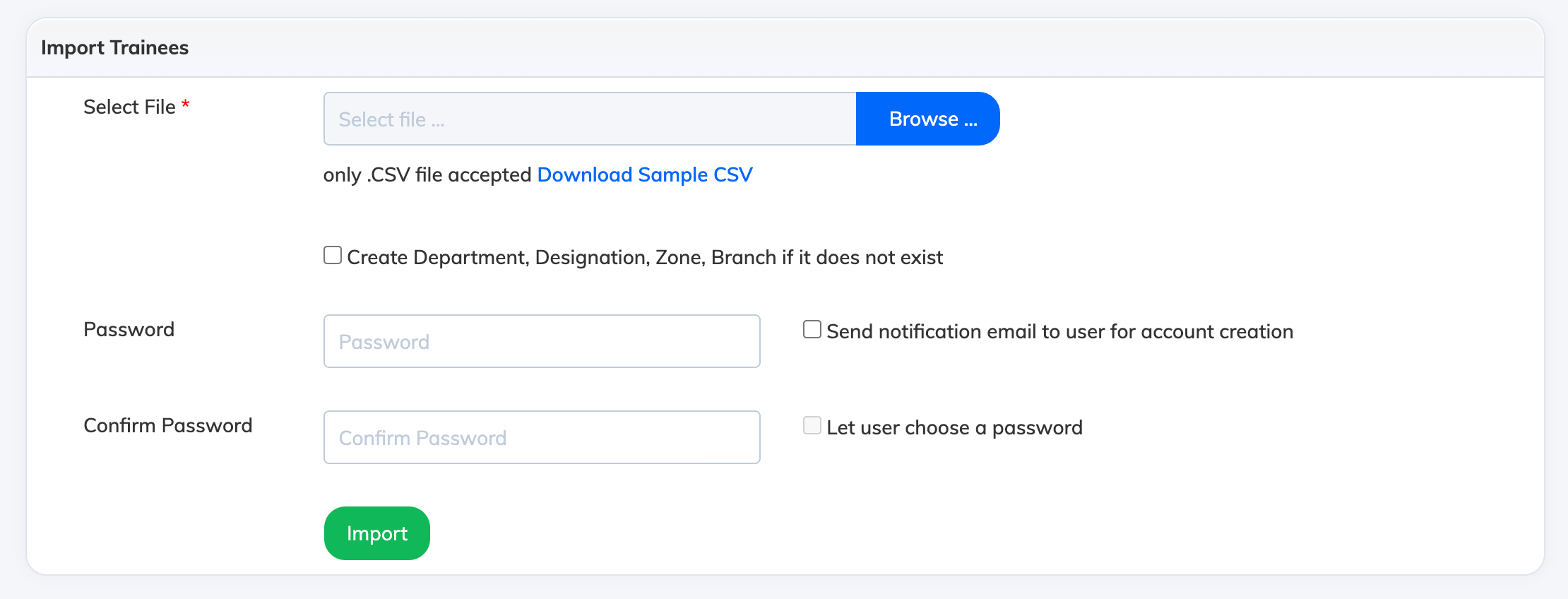Viewport: 1568px width, 599px height.
Task: Click the 'only .CSV file accepted' text
Action: 427,174
